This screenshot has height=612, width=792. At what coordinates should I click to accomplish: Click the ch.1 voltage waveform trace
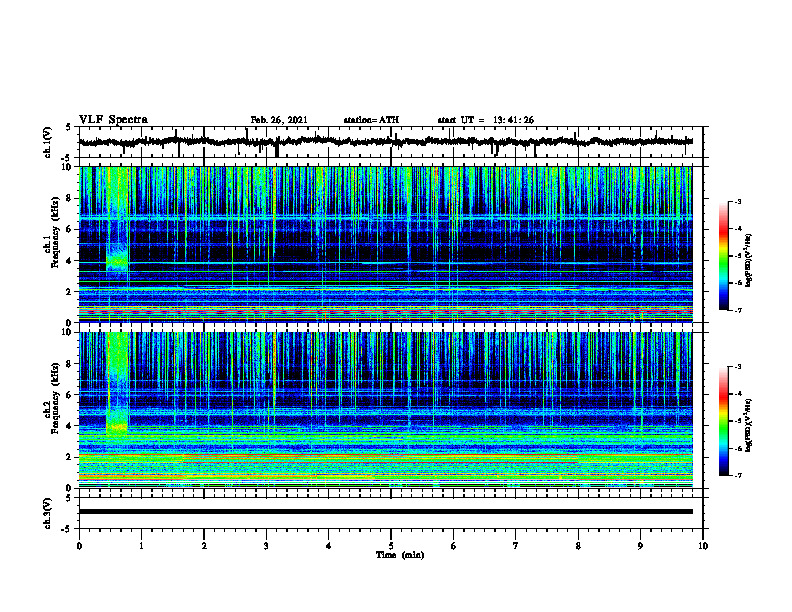click(x=385, y=142)
